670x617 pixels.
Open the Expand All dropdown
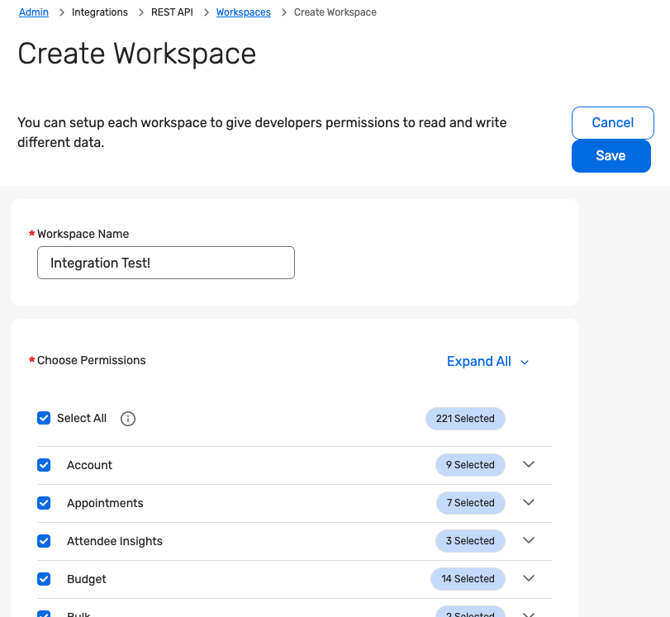(488, 362)
